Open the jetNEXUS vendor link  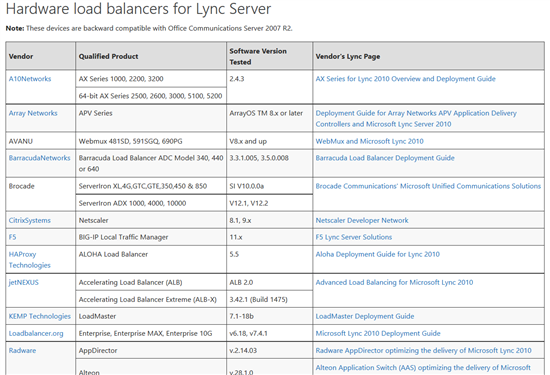click(x=24, y=282)
